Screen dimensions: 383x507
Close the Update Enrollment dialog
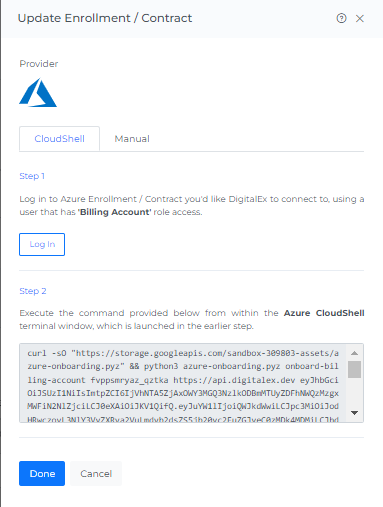pos(360,19)
